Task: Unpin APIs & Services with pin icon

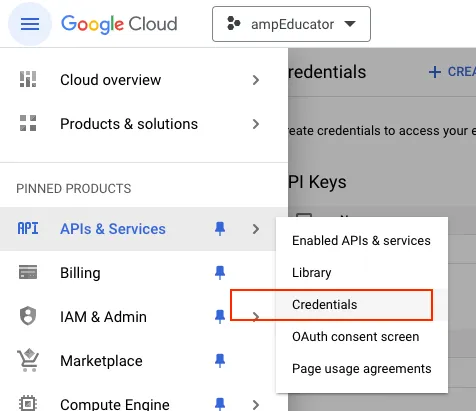Action: (220, 229)
